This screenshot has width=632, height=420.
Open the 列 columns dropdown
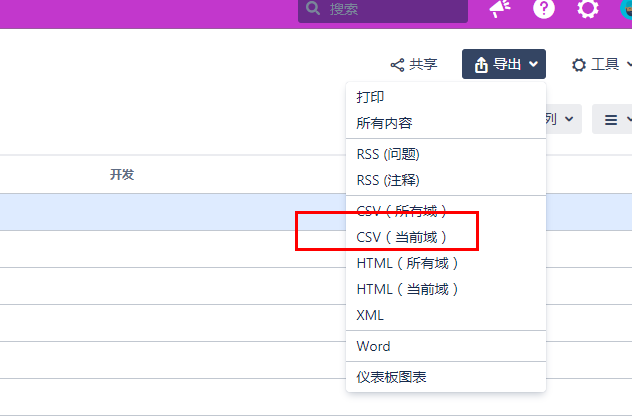(563, 119)
